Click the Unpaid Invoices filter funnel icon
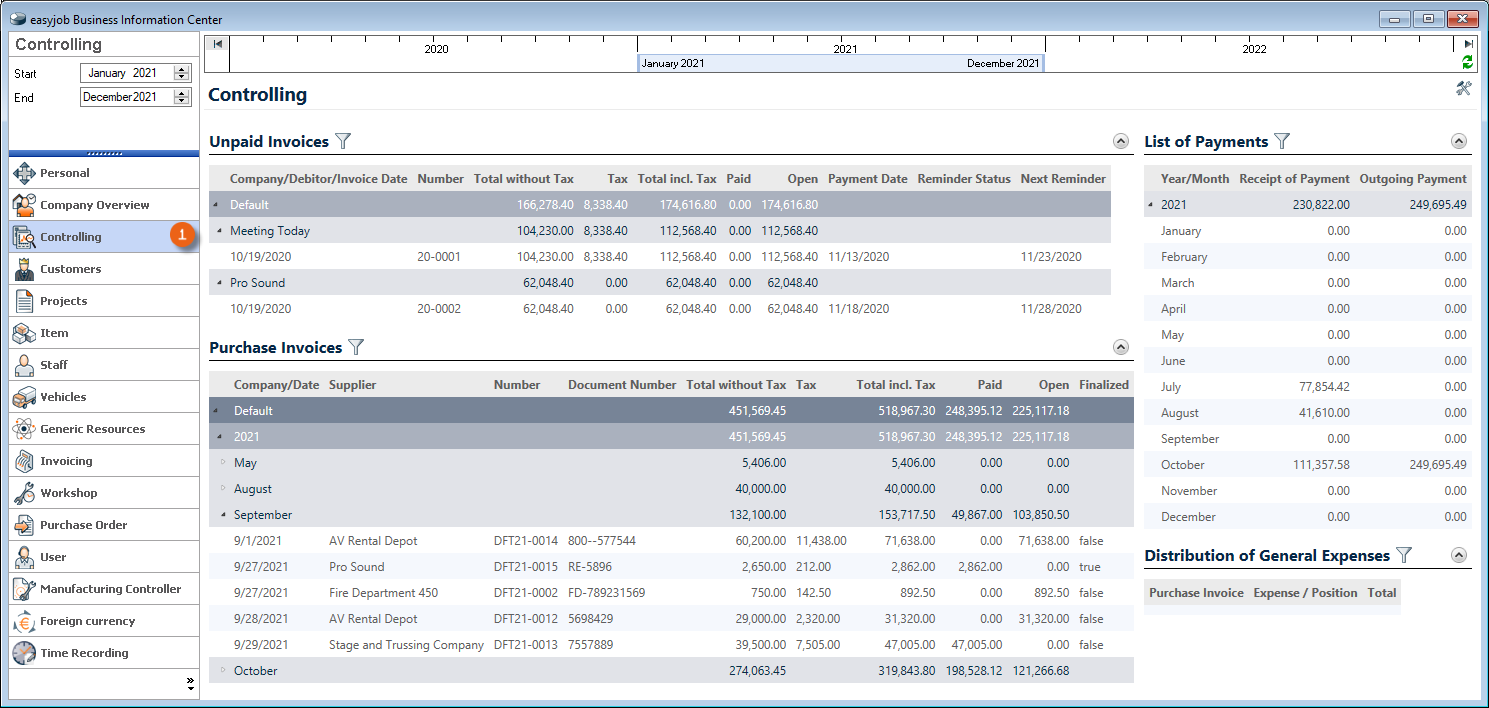The height and width of the screenshot is (708, 1489). pos(343,142)
